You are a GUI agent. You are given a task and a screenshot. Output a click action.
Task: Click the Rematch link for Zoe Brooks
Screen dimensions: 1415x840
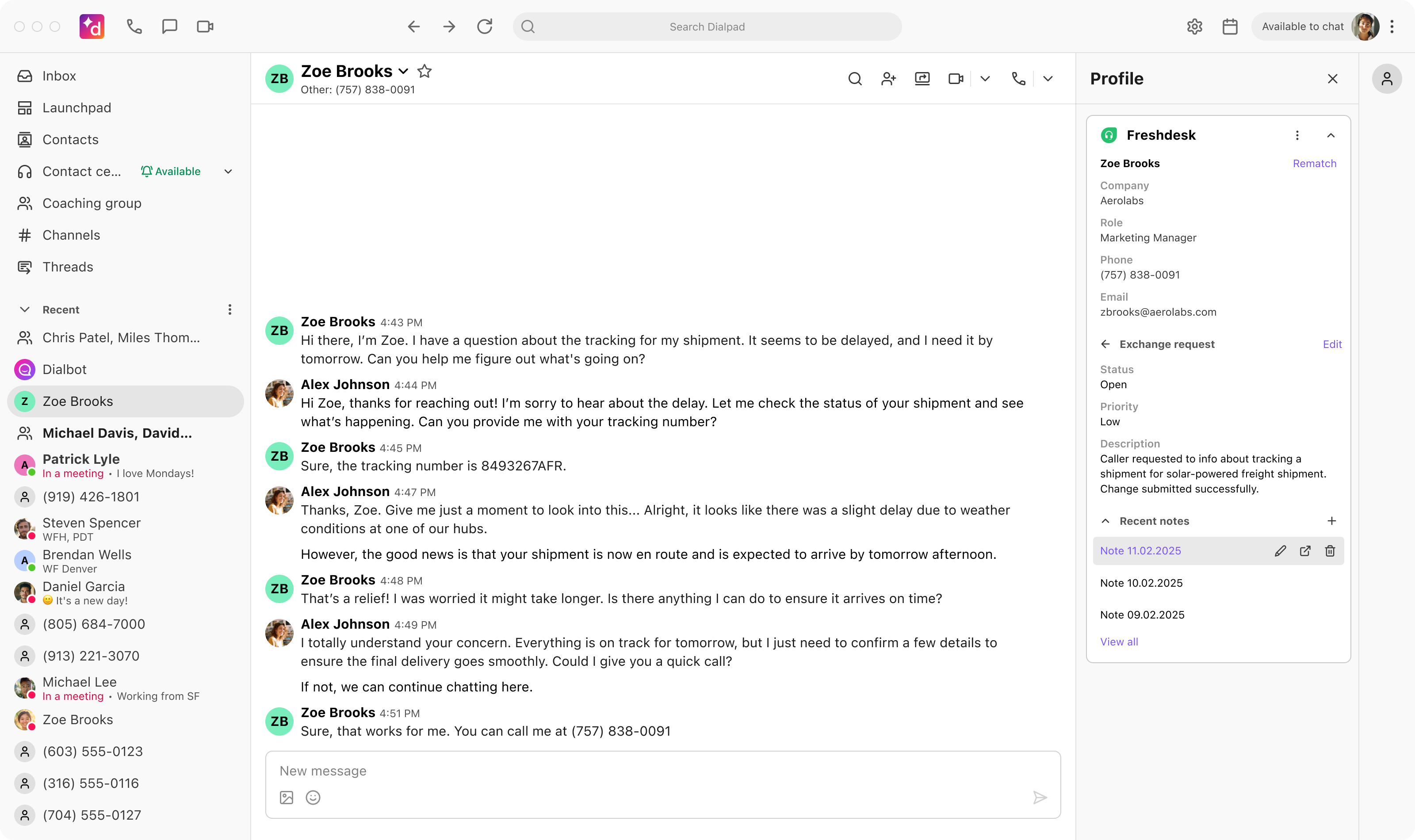(1314, 163)
